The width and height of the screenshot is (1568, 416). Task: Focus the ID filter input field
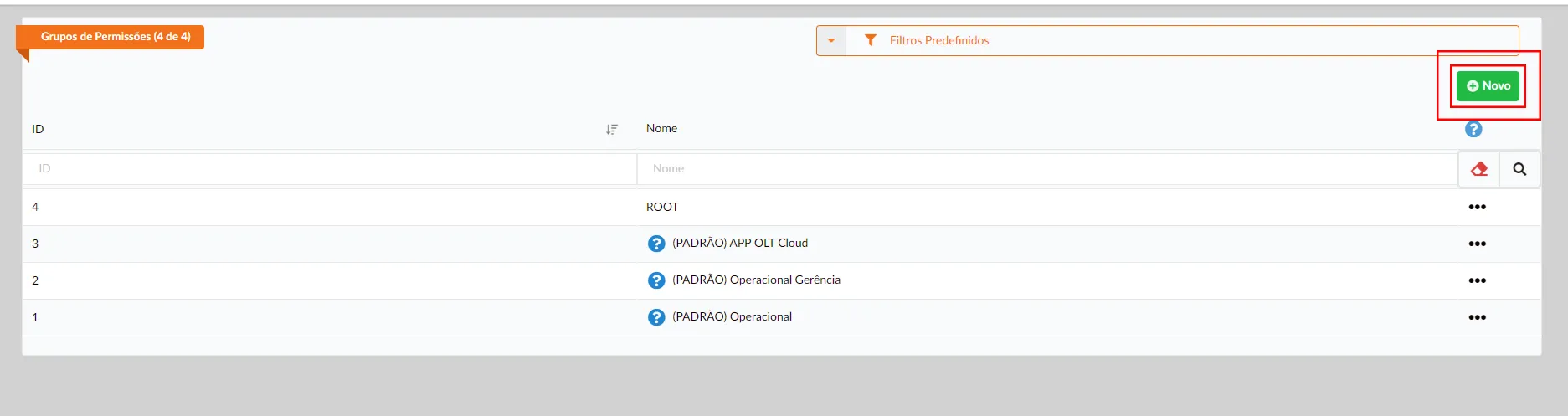(329, 169)
